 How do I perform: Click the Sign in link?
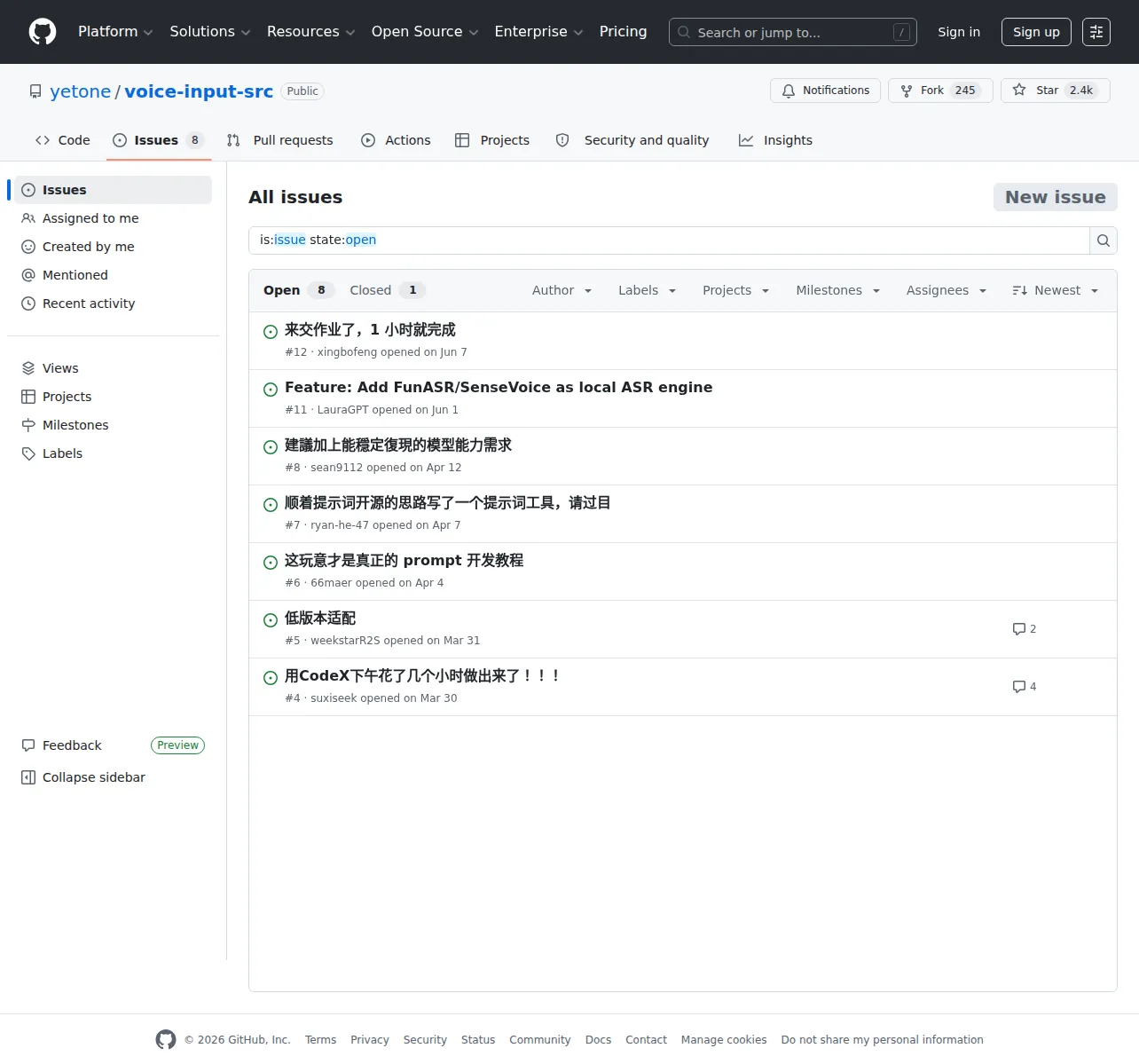point(959,32)
